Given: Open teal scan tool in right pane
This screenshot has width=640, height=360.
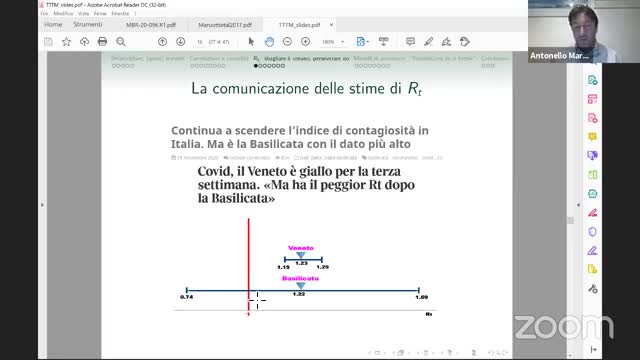Looking at the screenshot, I should pyautogui.click(x=592, y=193).
